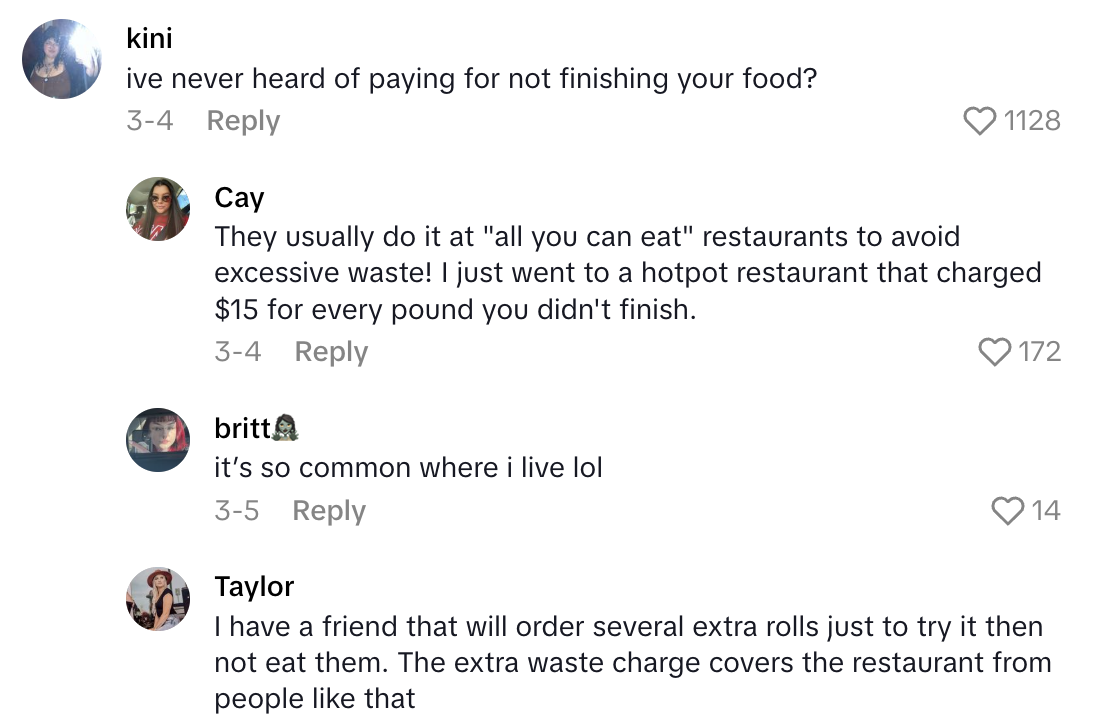Open Cay's profile avatar
This screenshot has height=724, width=1104.
(157, 210)
